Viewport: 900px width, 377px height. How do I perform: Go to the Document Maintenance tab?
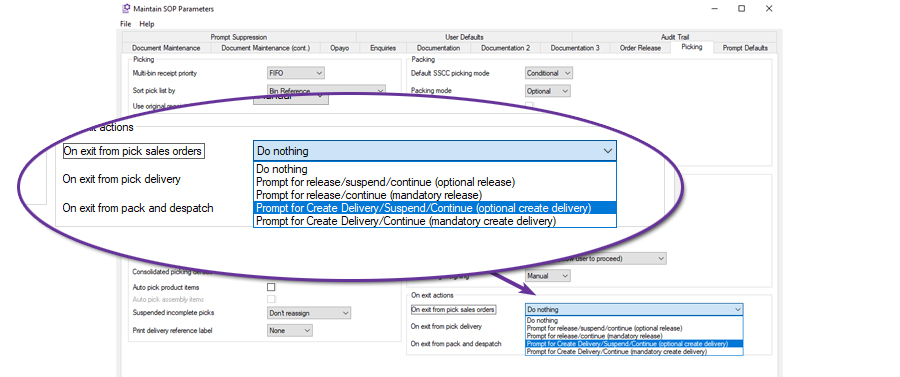(x=166, y=48)
